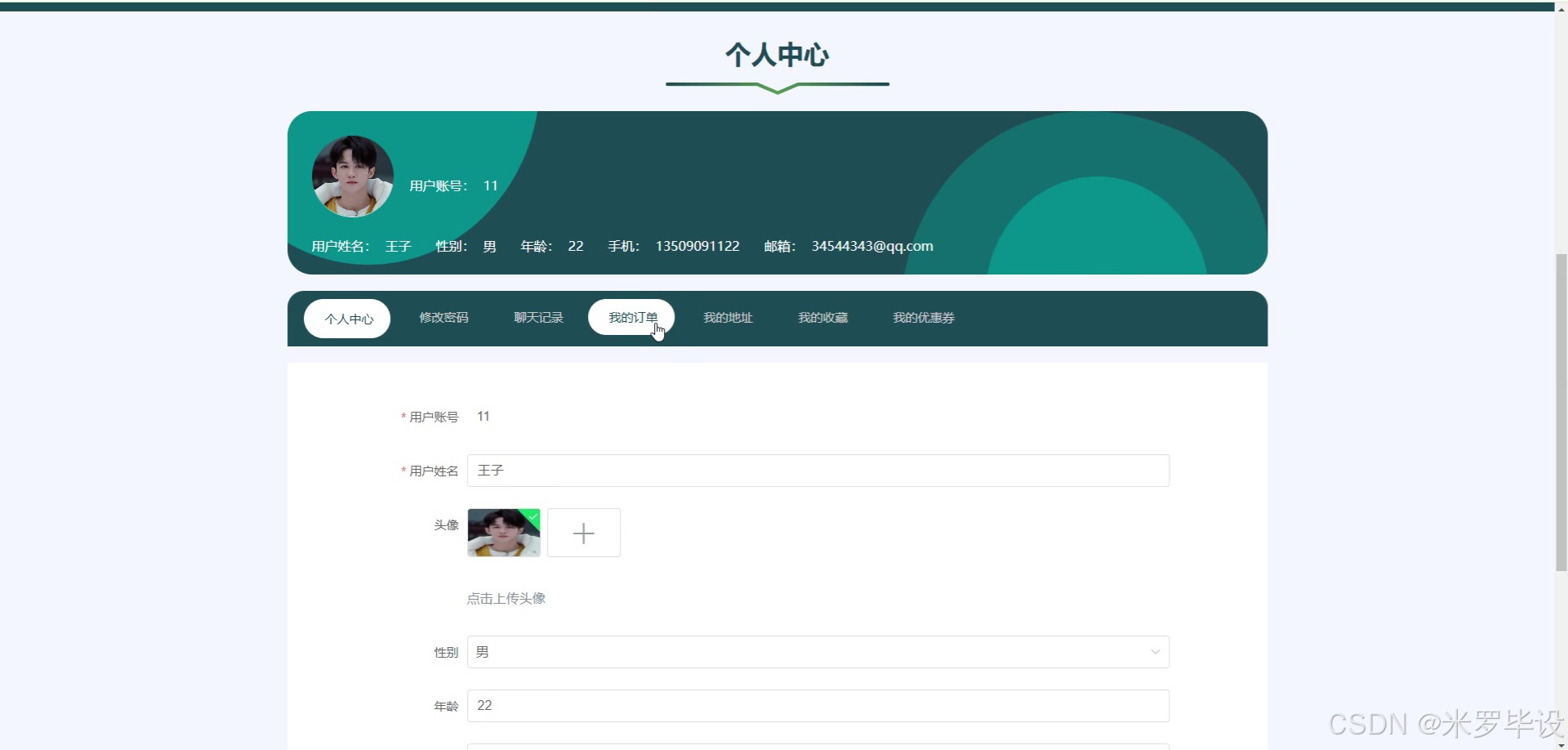Open the 性别 gender dropdown

[817, 651]
